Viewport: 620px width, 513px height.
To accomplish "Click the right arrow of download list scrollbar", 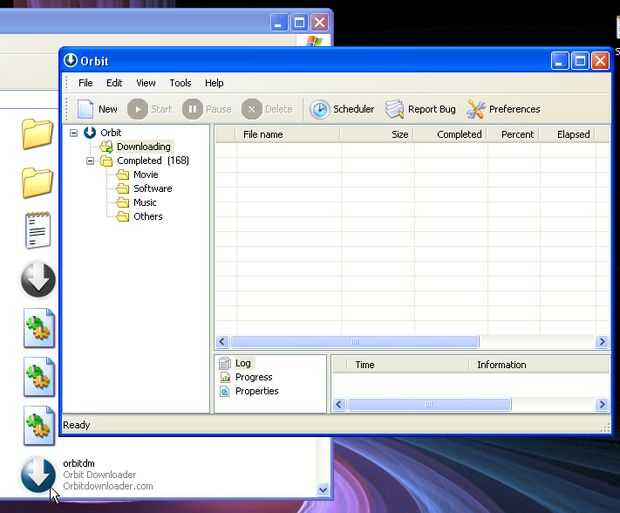I will [602, 341].
